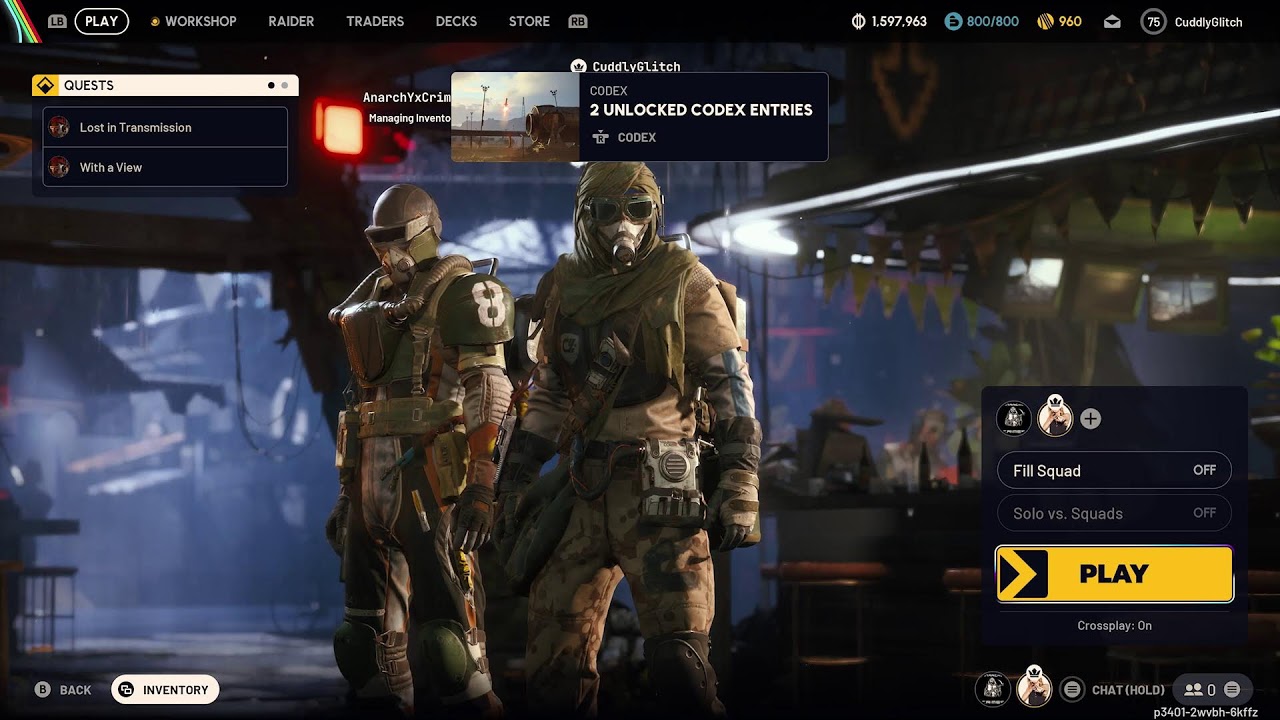Viewport: 1280px width, 720px height.
Task: Open the STORE tab
Action: pyautogui.click(x=529, y=21)
